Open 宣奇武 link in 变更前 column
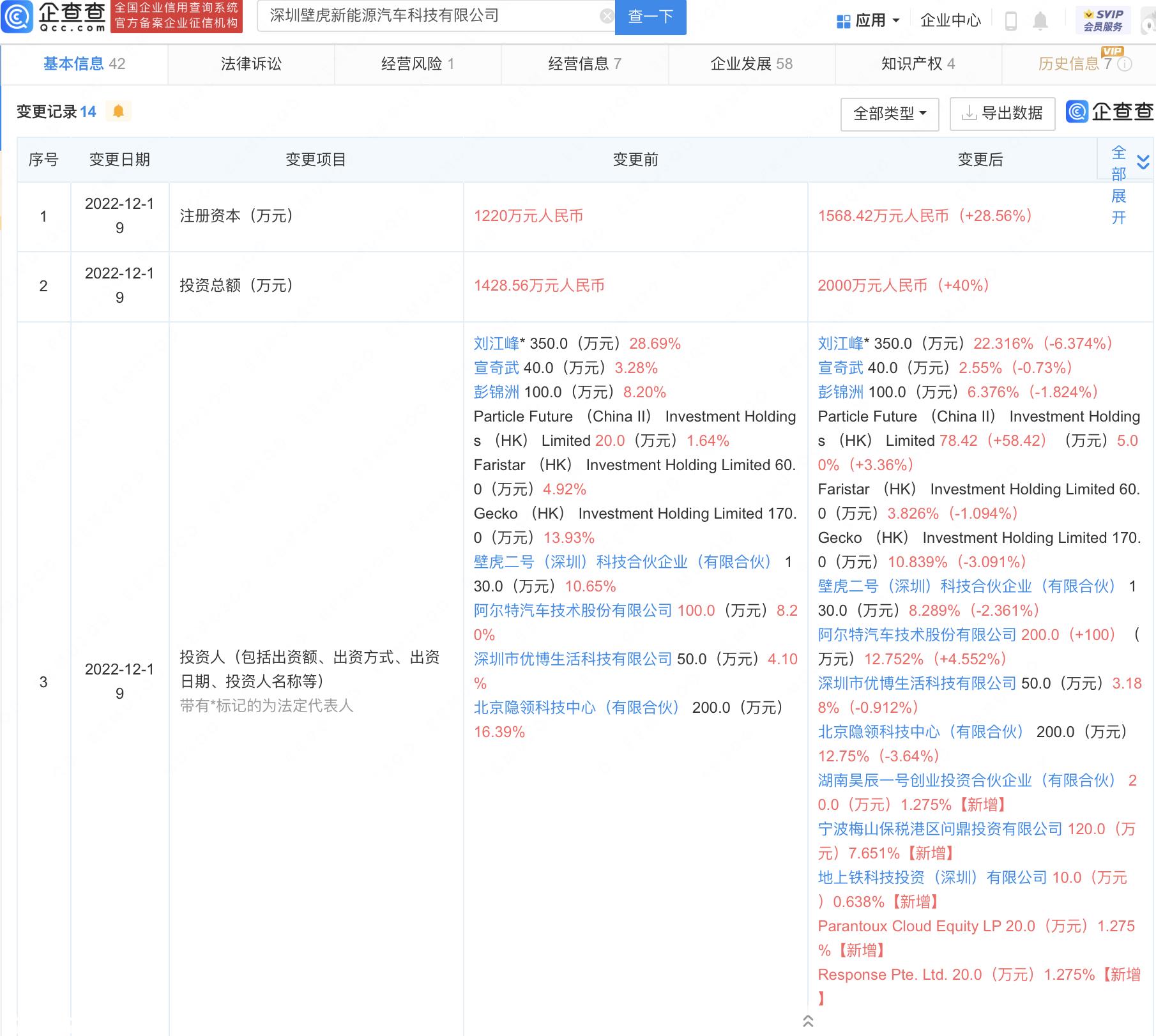This screenshot has width=1156, height=1036. click(x=497, y=368)
